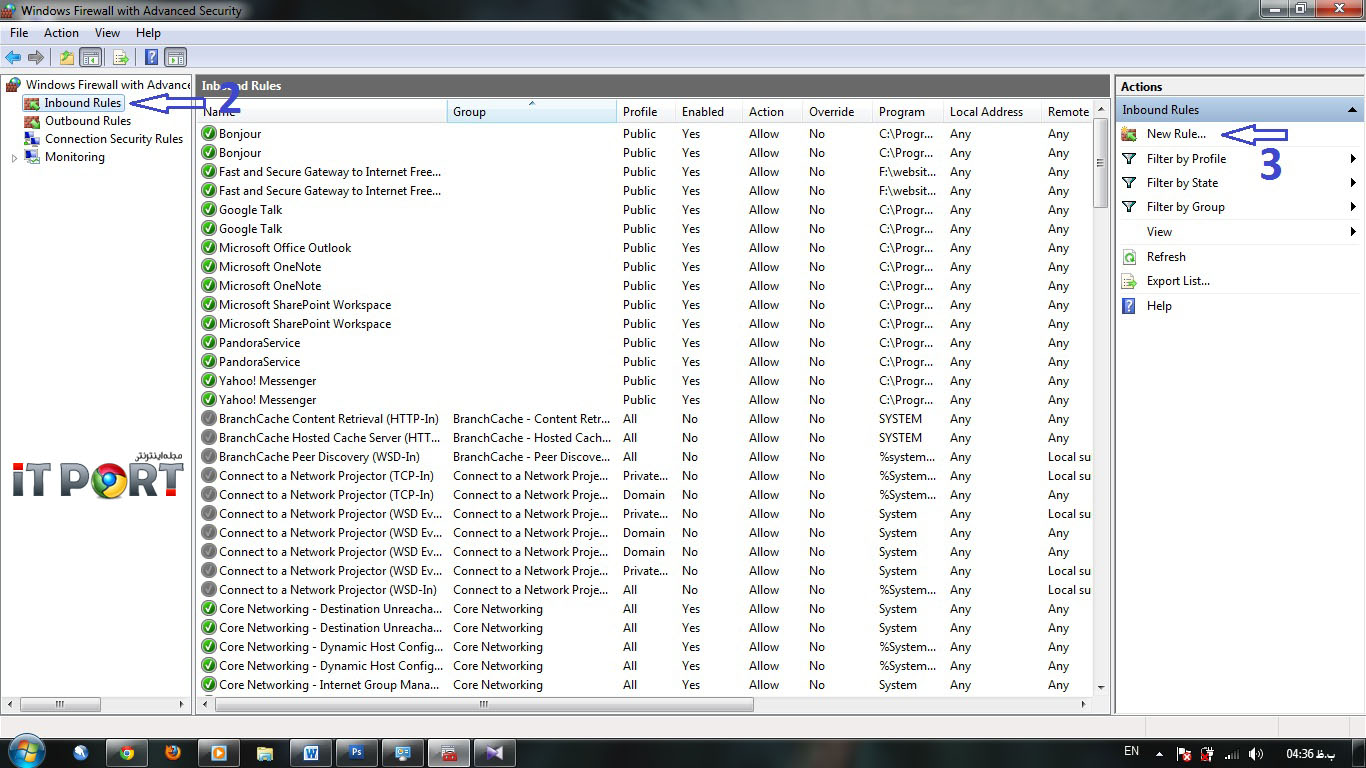The height and width of the screenshot is (768, 1366).
Task: Show hidden tray icons arrow
Action: 1159,754
